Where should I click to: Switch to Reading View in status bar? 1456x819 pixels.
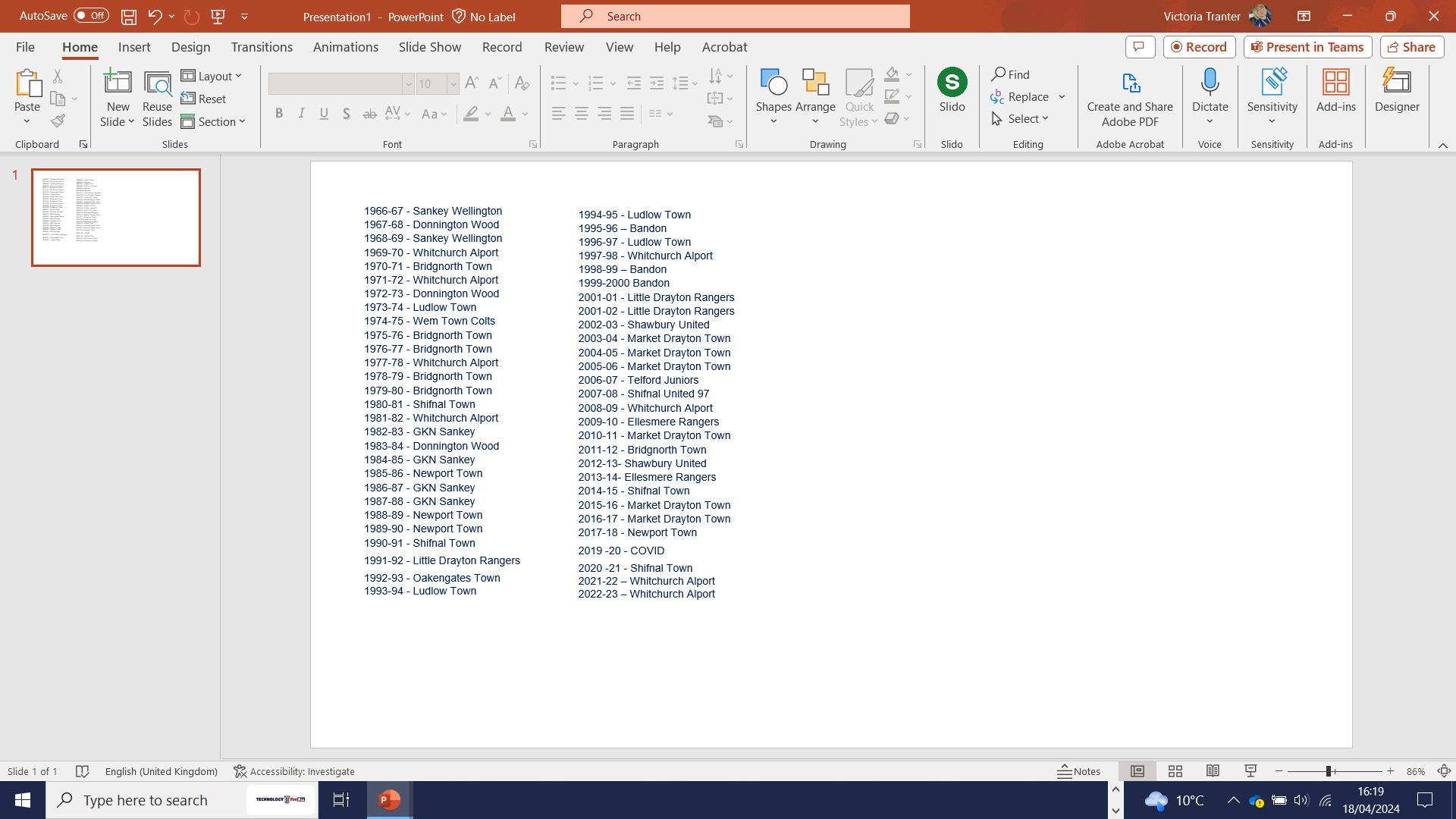(1213, 771)
